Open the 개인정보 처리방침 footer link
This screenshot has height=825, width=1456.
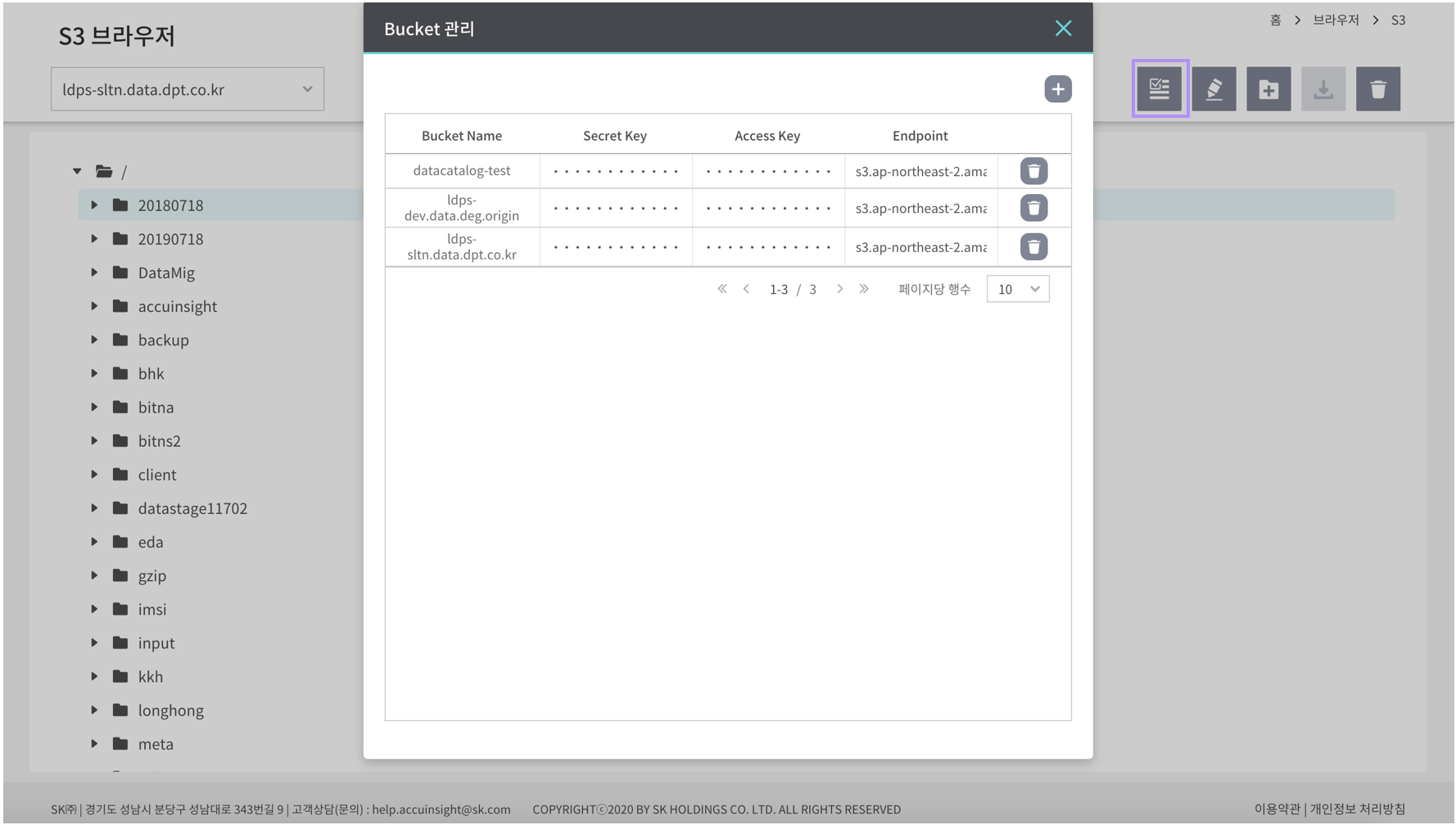point(1358,809)
